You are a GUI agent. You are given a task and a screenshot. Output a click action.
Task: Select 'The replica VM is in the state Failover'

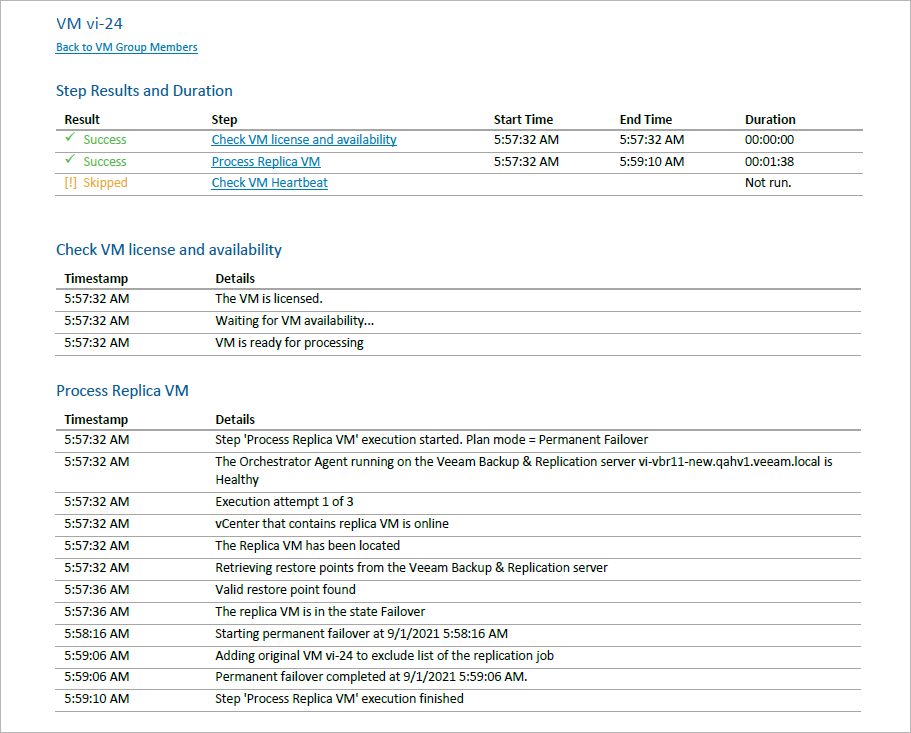pos(320,612)
